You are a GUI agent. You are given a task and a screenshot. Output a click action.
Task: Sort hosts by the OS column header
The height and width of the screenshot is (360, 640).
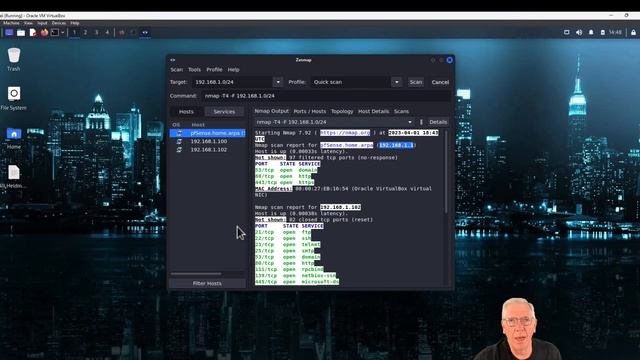click(x=176, y=125)
